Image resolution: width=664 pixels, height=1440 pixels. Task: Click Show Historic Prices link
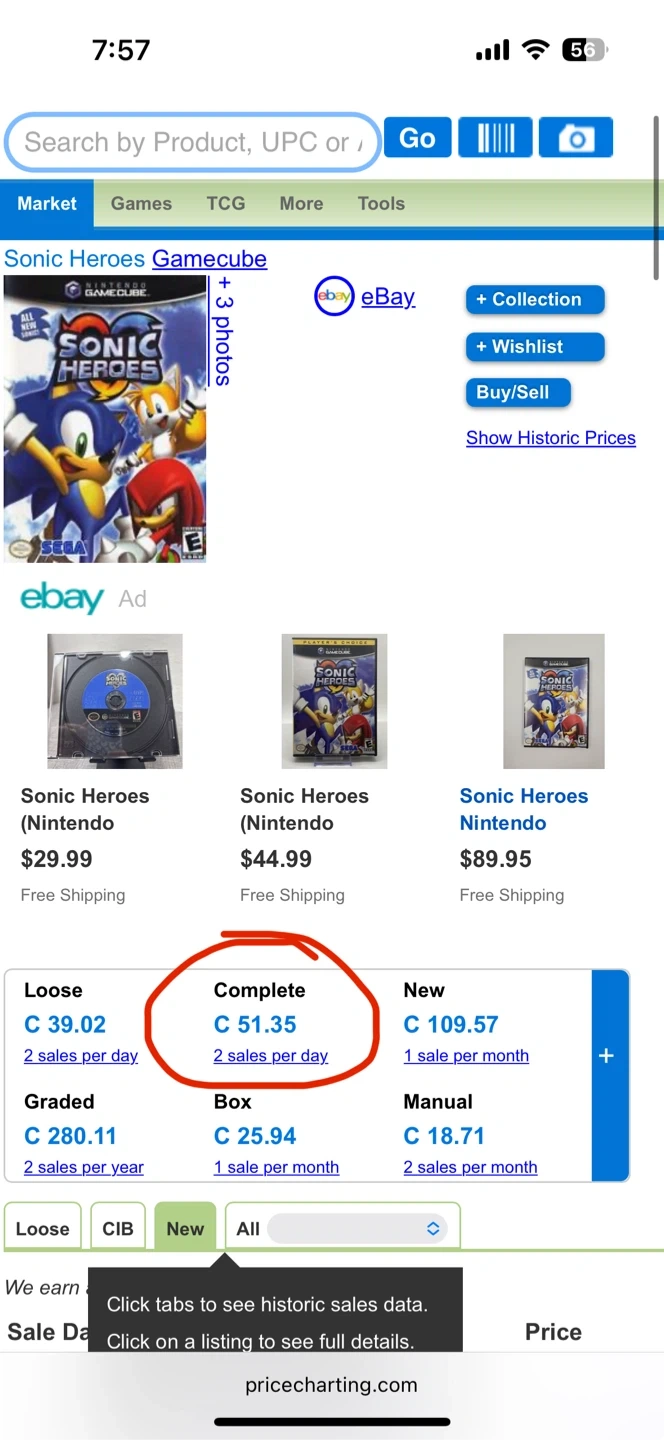551,438
